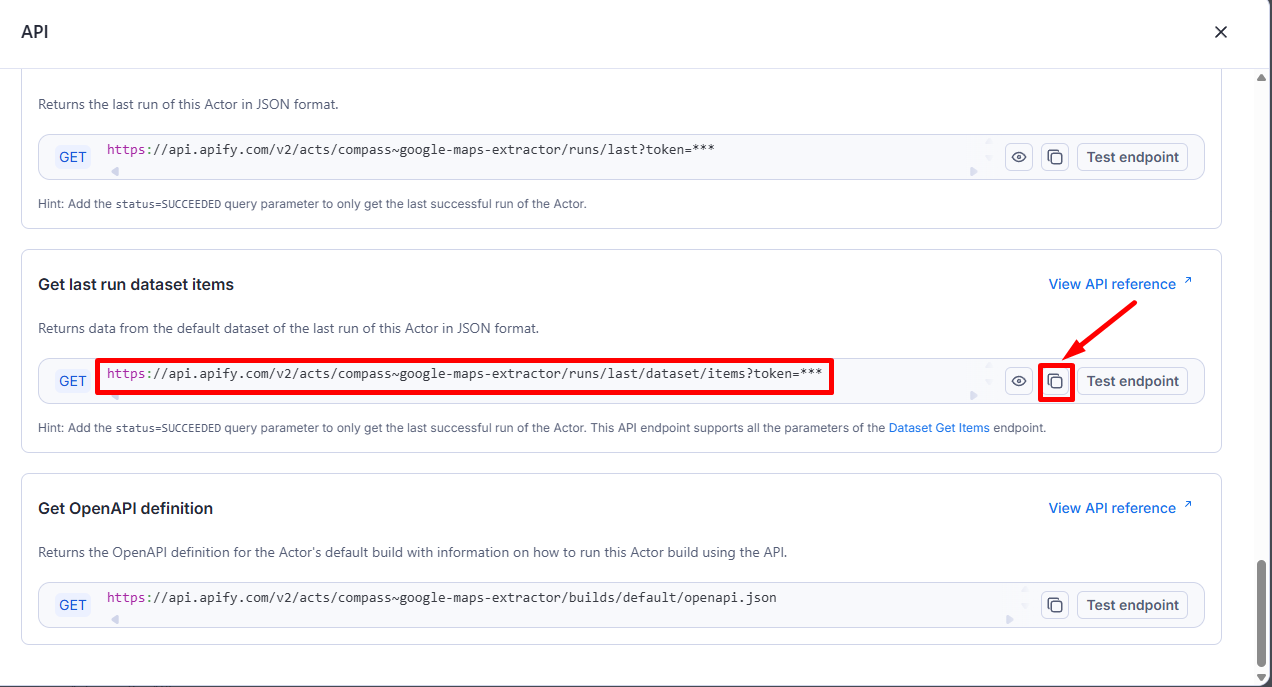1272x687 pixels.
Task: Copy the last run dataset items URL
Action: 1054,381
